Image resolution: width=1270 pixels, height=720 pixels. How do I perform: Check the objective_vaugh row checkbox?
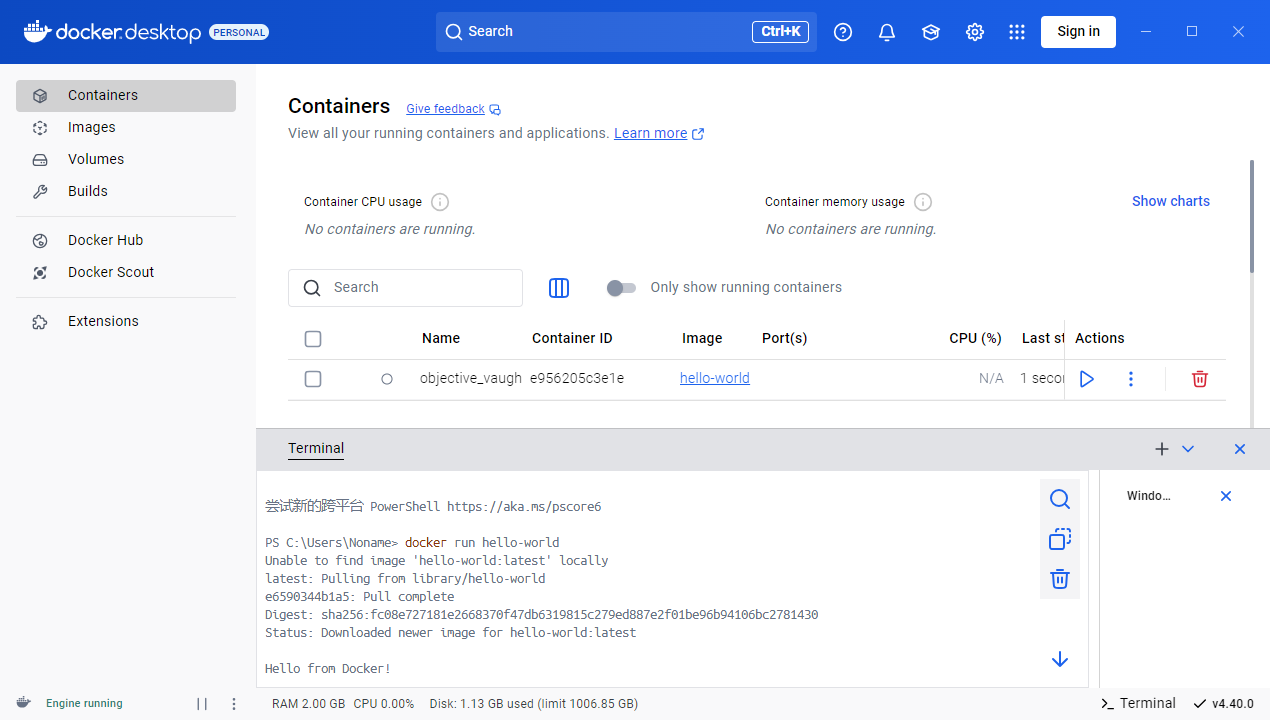point(313,379)
